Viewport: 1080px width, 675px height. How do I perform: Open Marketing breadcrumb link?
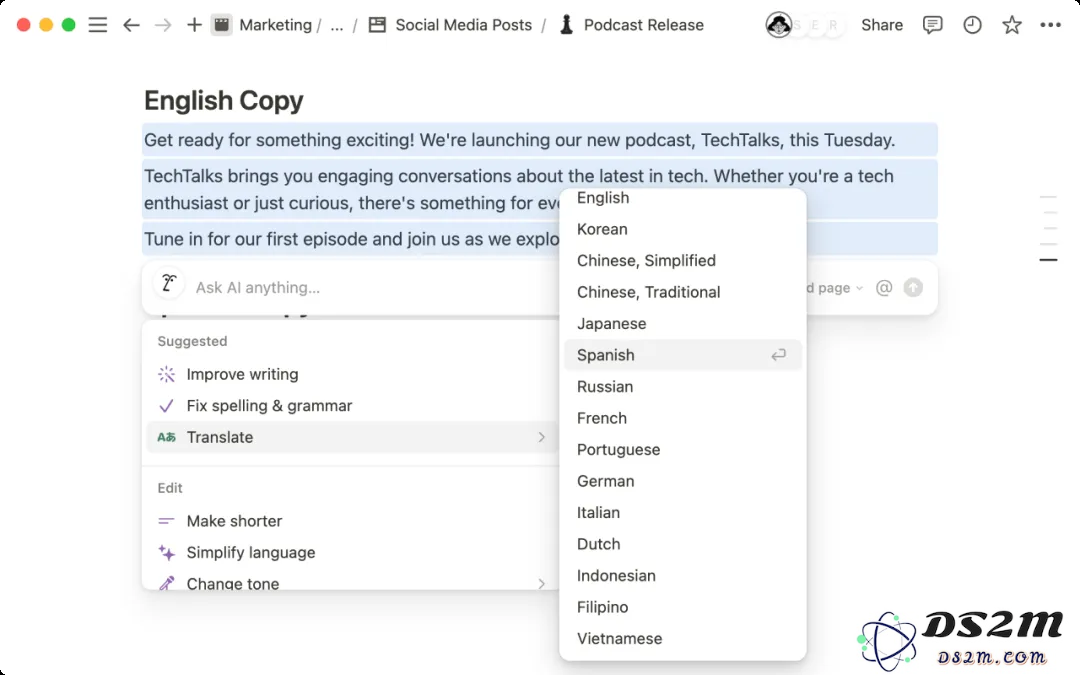tap(276, 25)
